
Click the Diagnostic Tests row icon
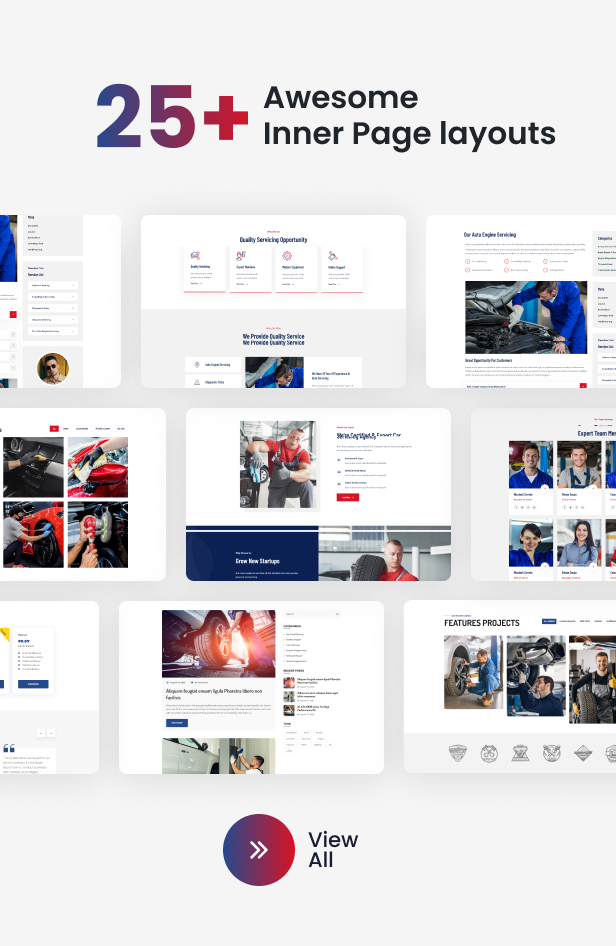coord(197,382)
